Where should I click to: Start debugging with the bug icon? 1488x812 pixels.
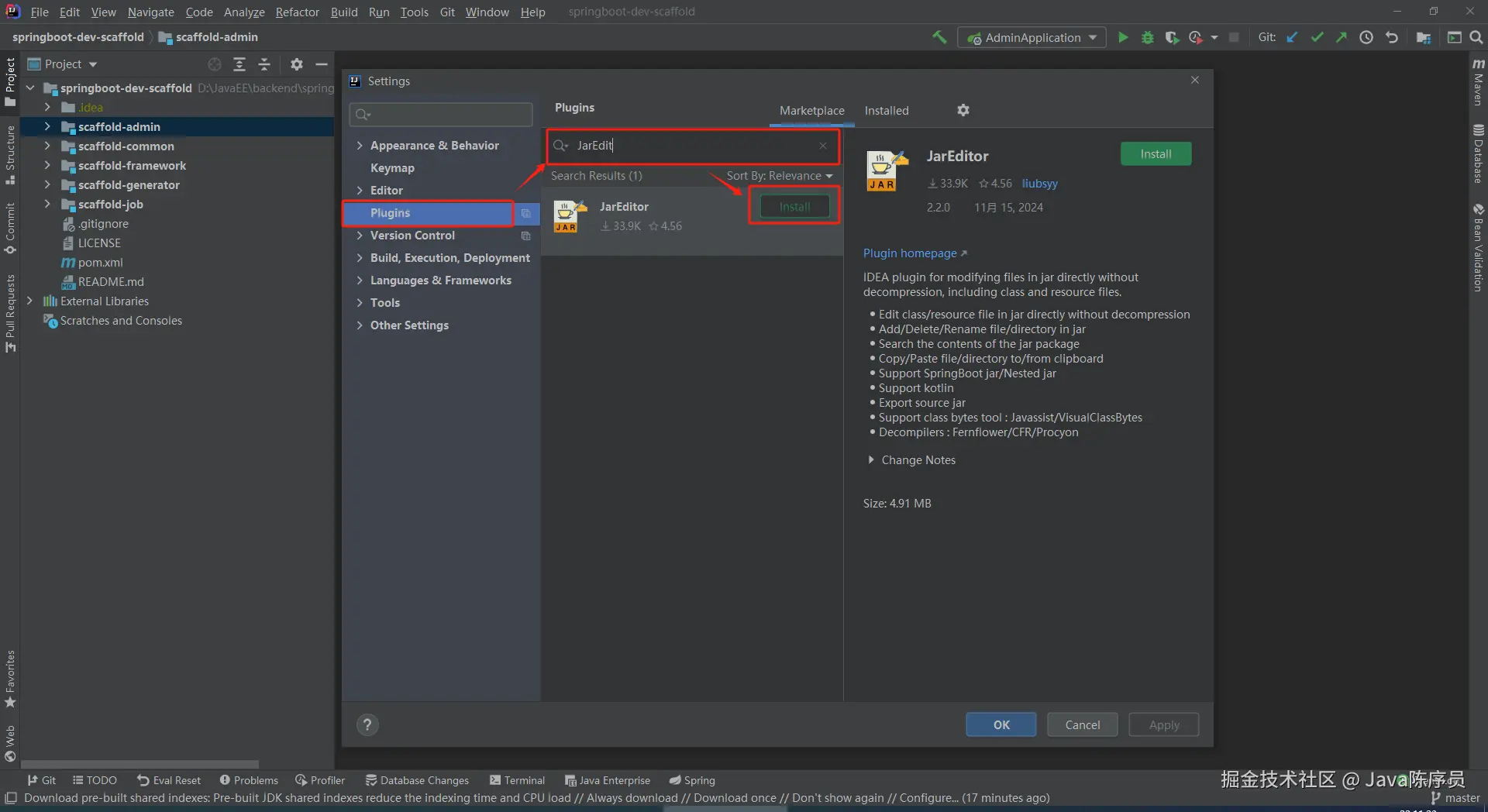1148,37
